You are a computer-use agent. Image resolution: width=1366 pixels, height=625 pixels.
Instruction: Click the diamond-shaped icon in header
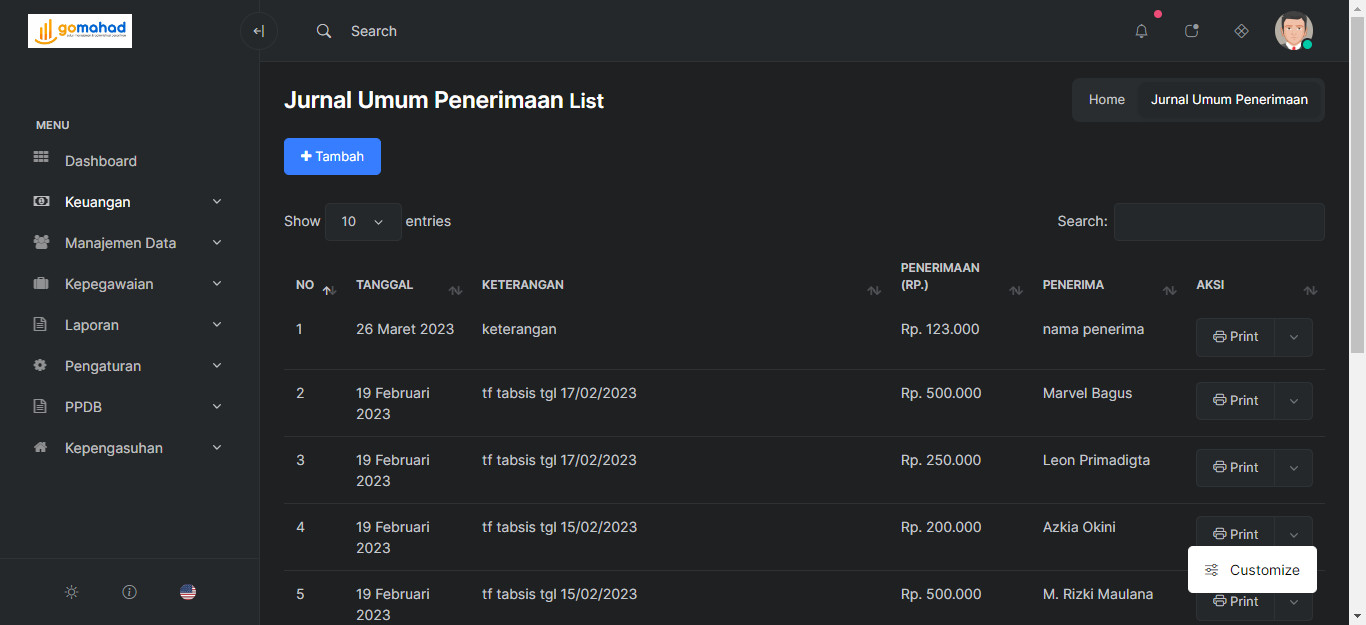coord(1241,31)
